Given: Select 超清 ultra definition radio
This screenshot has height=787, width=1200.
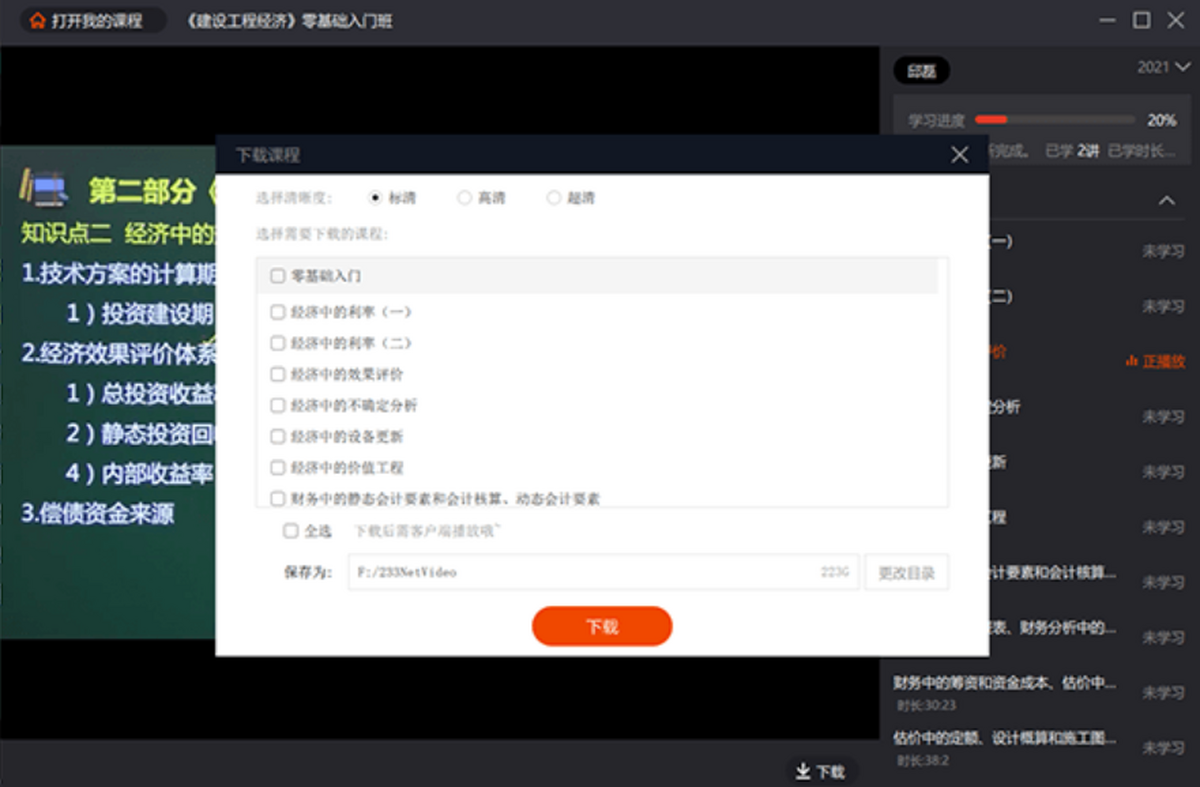Looking at the screenshot, I should pos(553,198).
